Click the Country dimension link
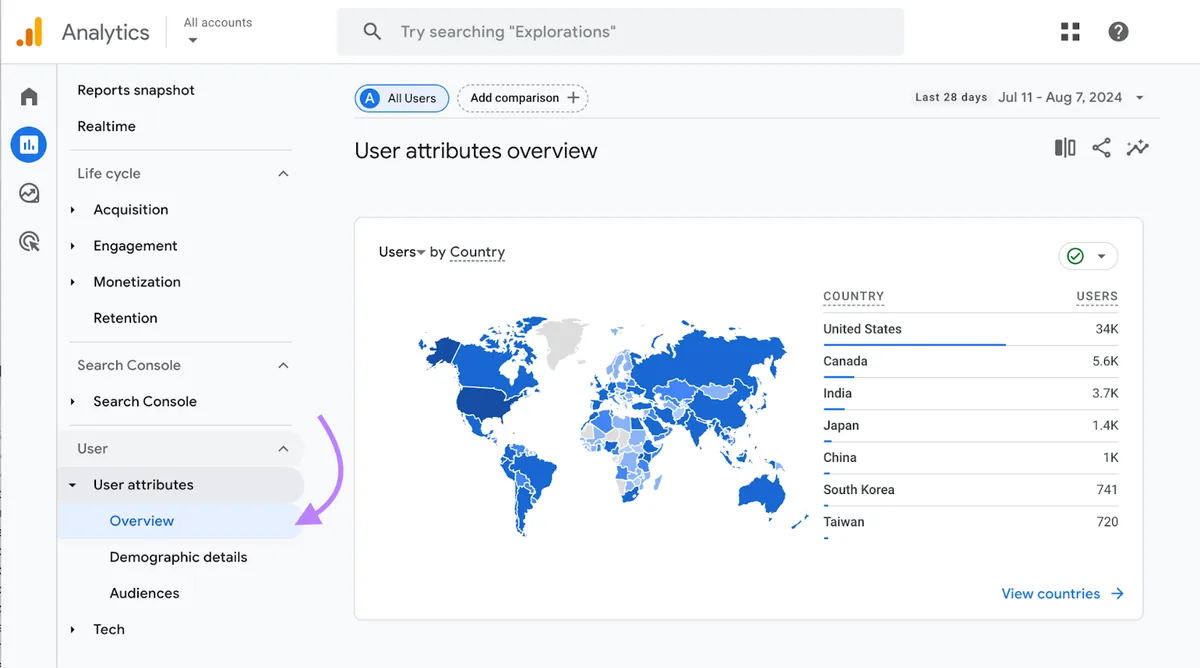Viewport: 1200px width, 668px height. click(x=477, y=252)
